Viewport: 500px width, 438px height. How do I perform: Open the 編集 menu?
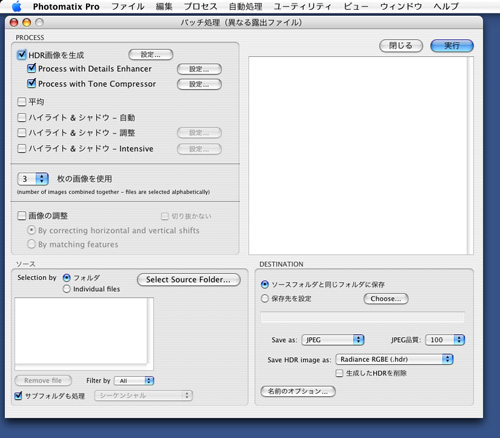pyautogui.click(x=164, y=6)
